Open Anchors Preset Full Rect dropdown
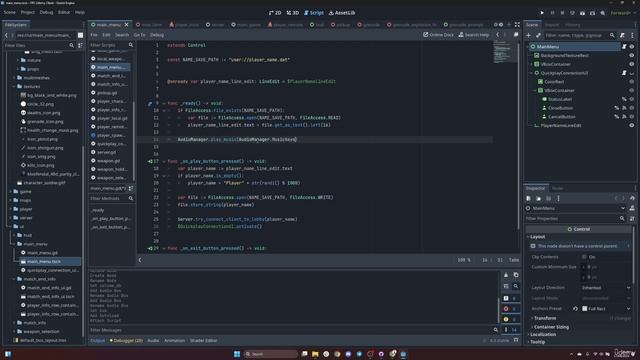The width and height of the screenshot is (640, 360). click(606, 309)
